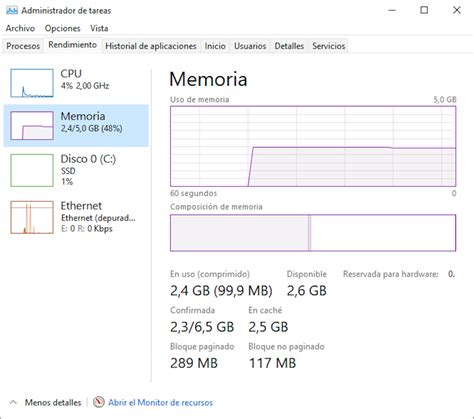Open the Opciones menu
This screenshot has height=419, width=474.
click(63, 28)
